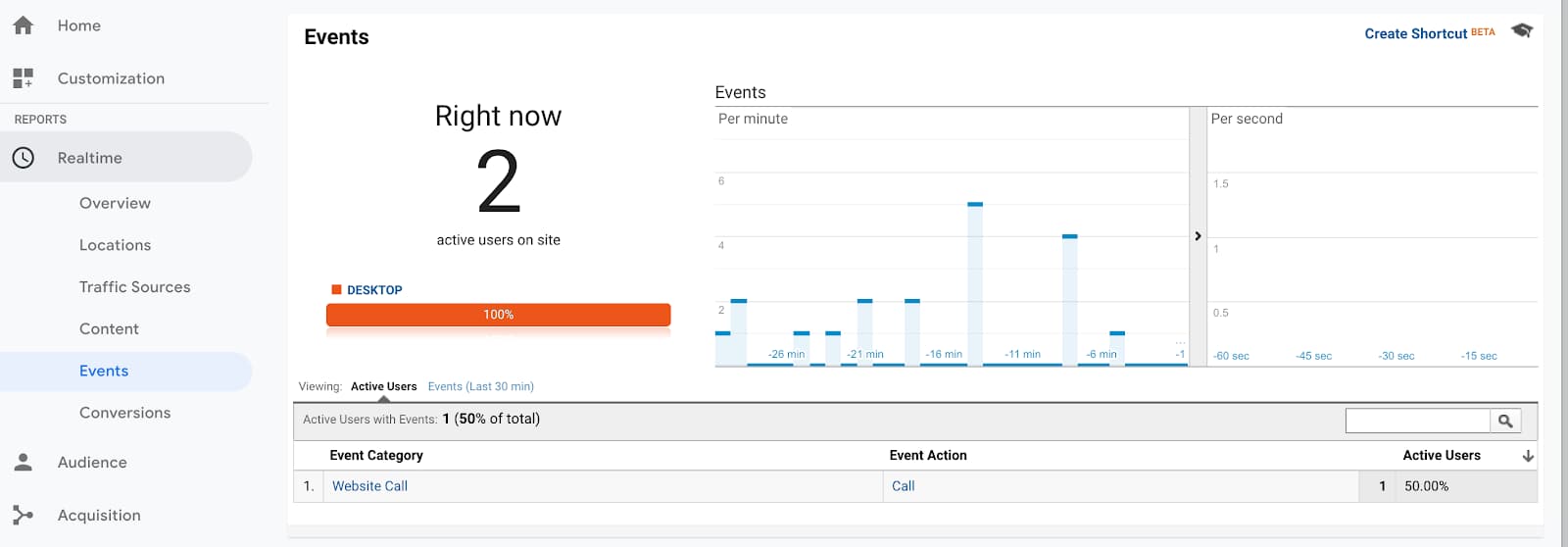
Task: Open the Call event action link
Action: tap(903, 486)
